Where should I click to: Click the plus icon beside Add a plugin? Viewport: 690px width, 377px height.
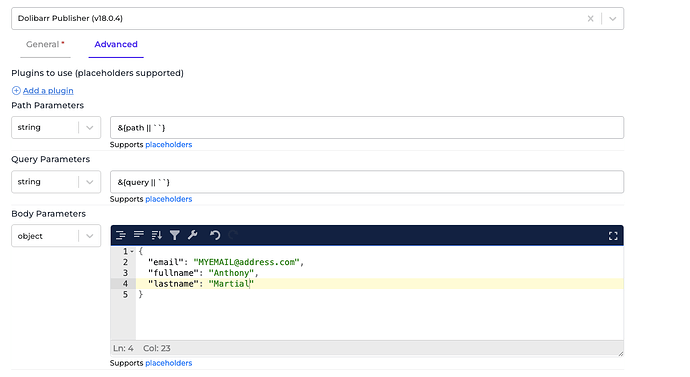click(x=16, y=91)
